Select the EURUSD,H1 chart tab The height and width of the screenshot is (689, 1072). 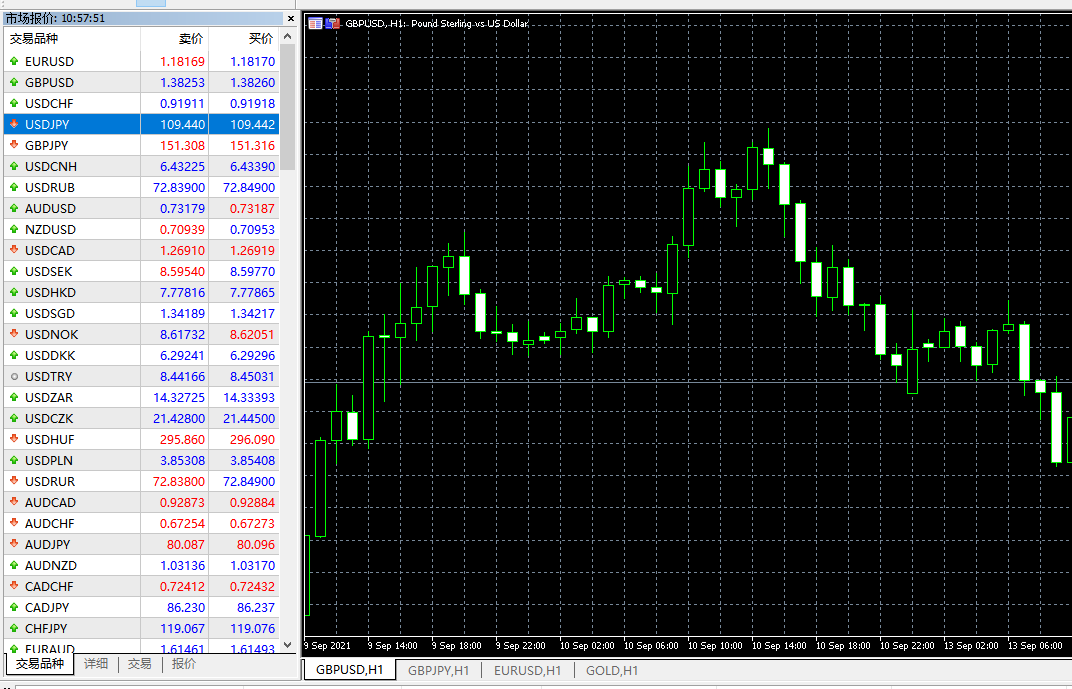(527, 670)
